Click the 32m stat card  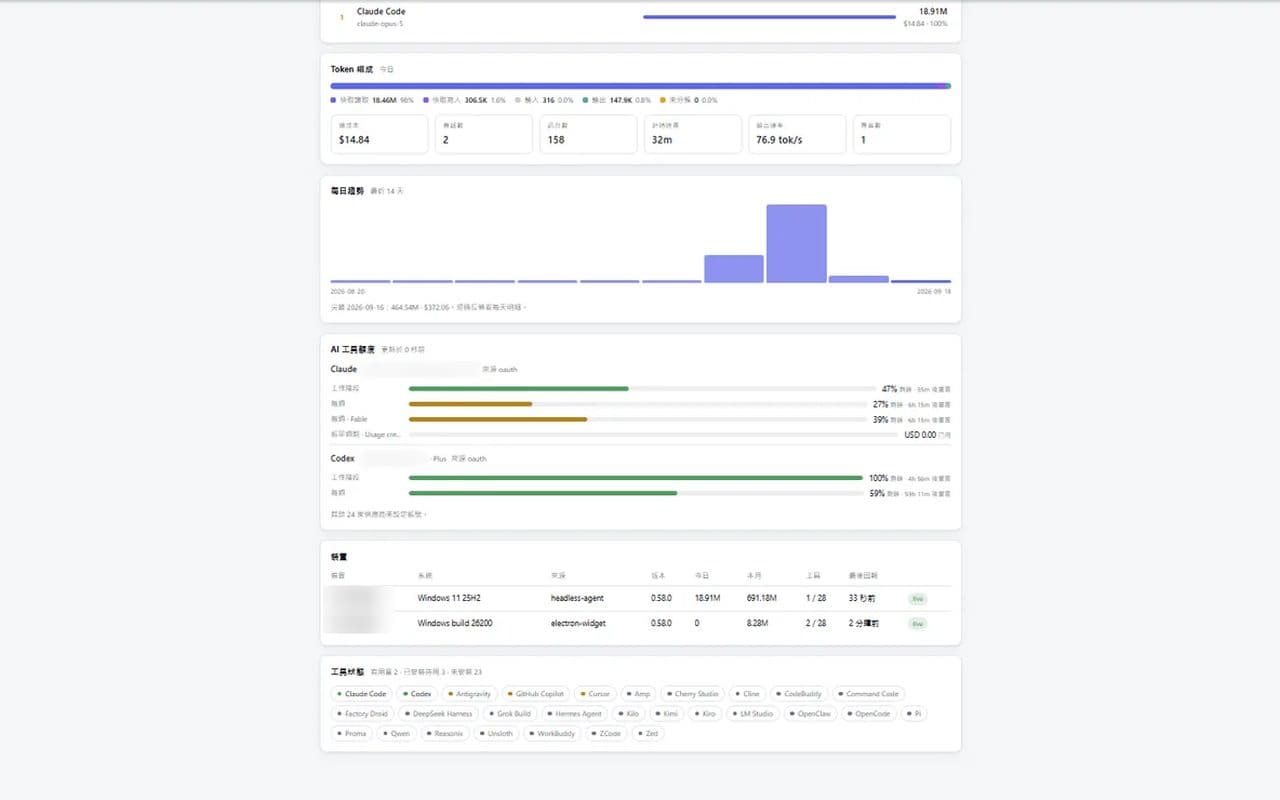(693, 134)
